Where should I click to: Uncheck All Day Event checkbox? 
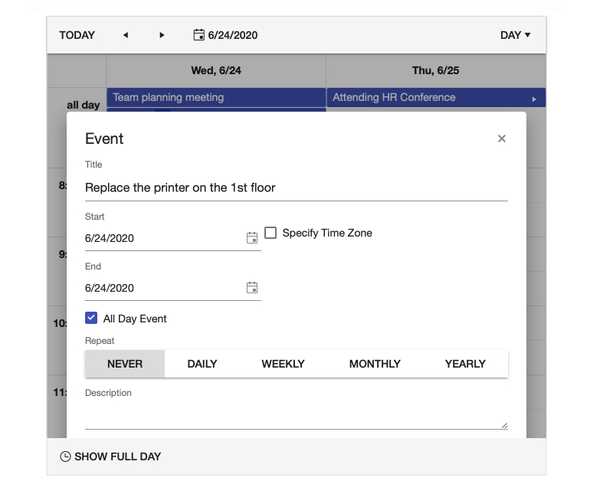pyautogui.click(x=91, y=318)
